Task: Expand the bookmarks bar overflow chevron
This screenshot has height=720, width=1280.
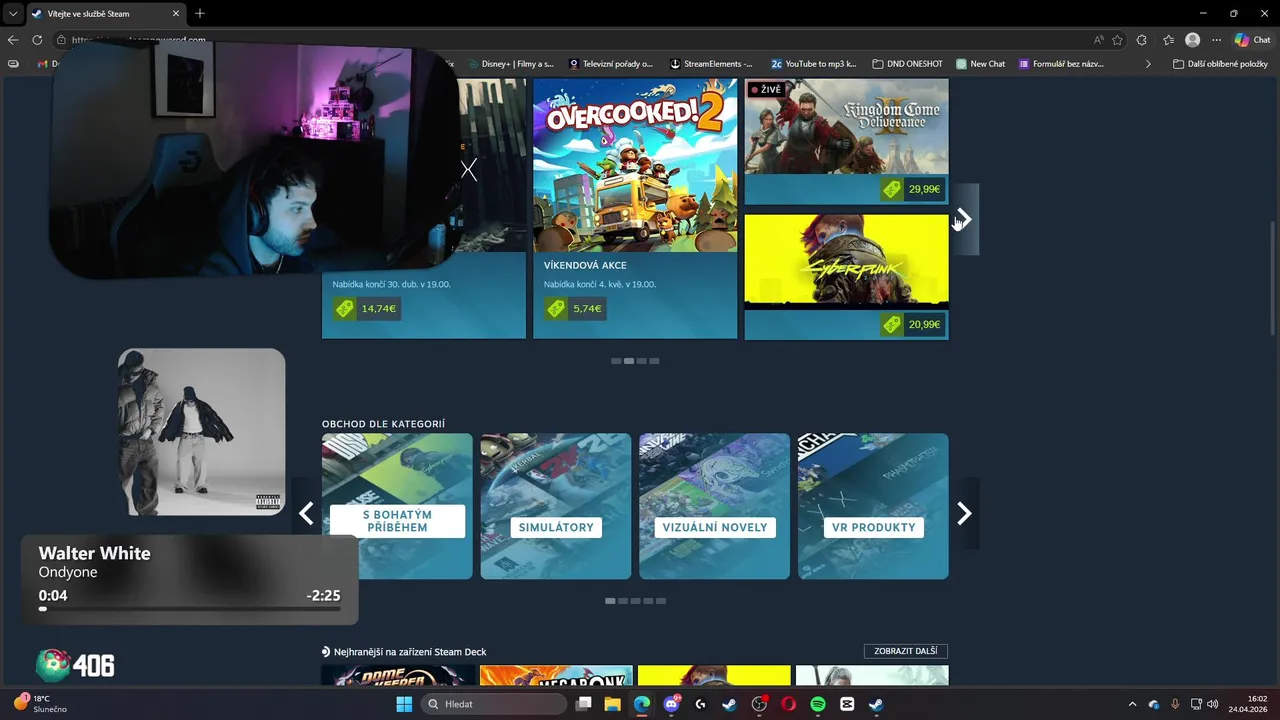Action: point(1148,64)
